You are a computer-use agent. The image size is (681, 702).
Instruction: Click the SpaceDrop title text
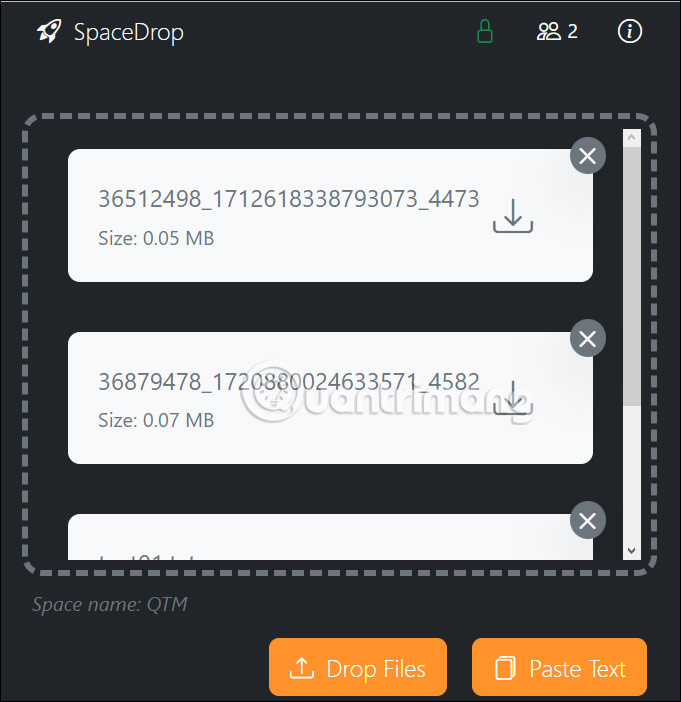[x=128, y=33]
